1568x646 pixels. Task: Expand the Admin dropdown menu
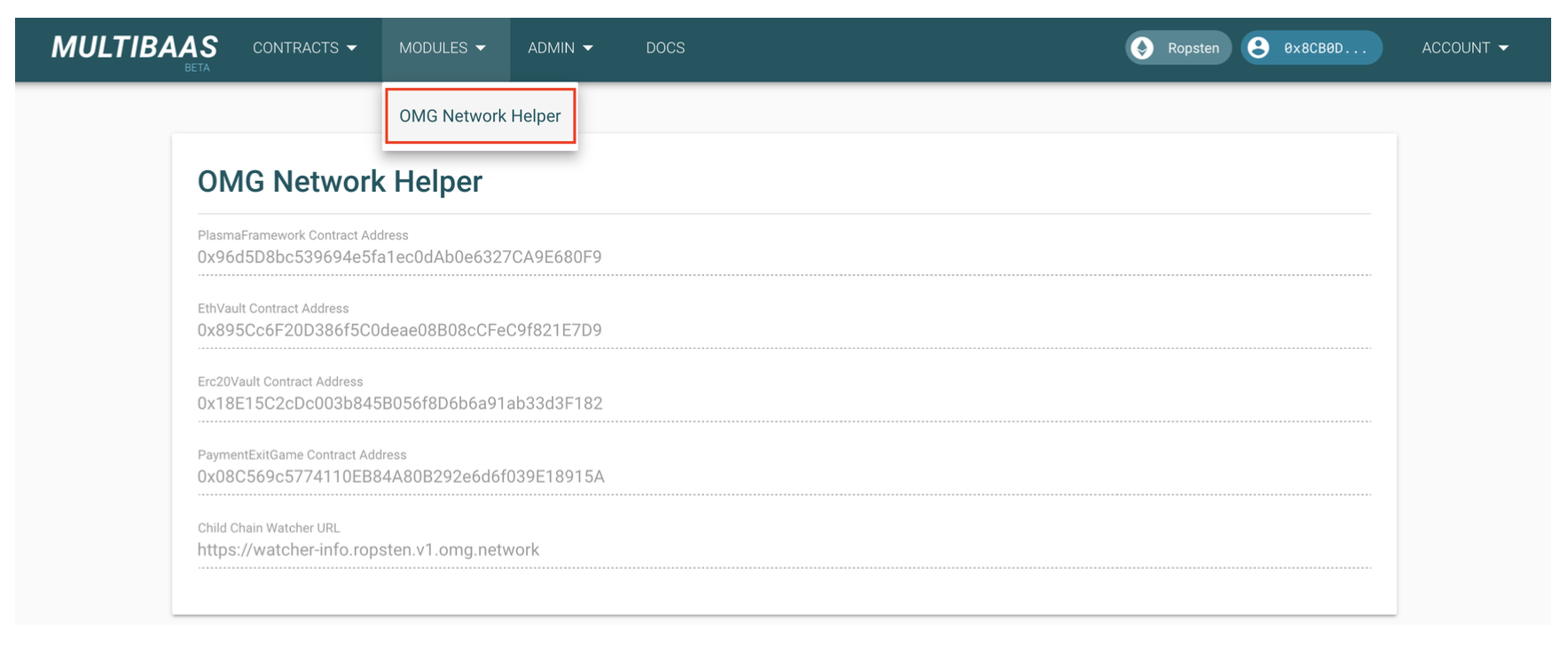click(x=561, y=48)
